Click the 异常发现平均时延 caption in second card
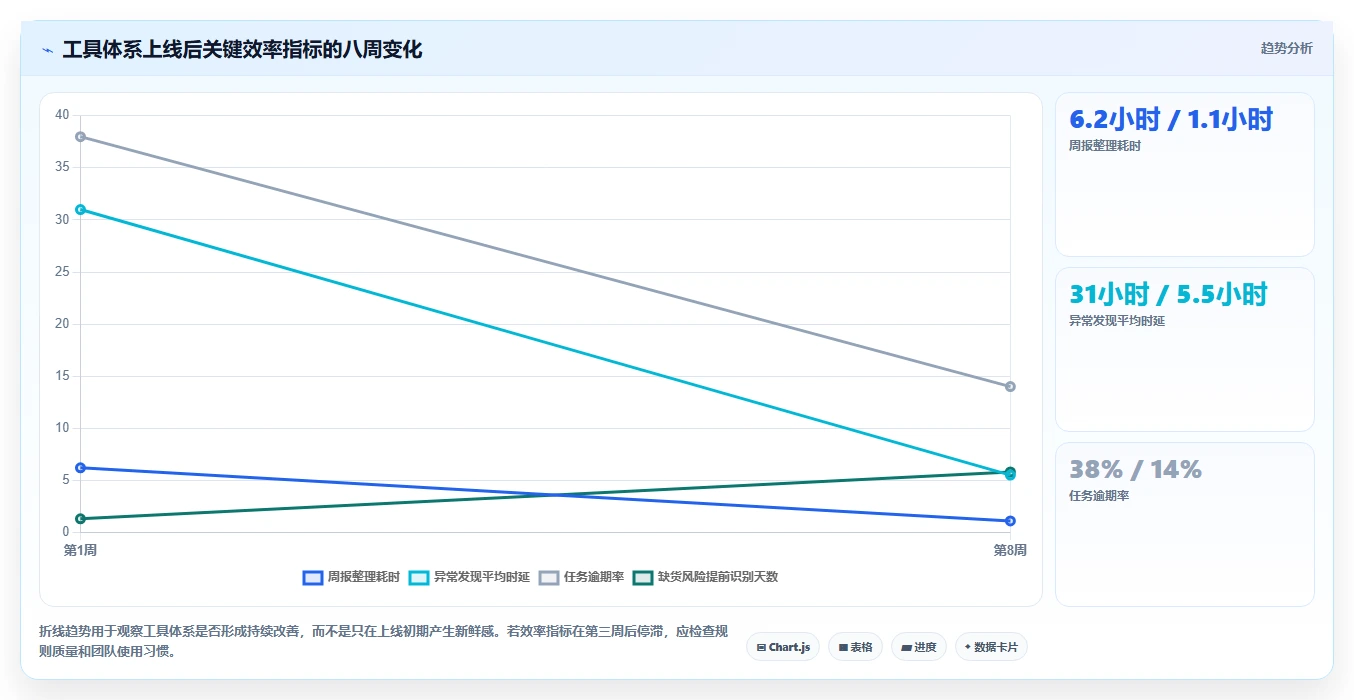 tap(1117, 321)
